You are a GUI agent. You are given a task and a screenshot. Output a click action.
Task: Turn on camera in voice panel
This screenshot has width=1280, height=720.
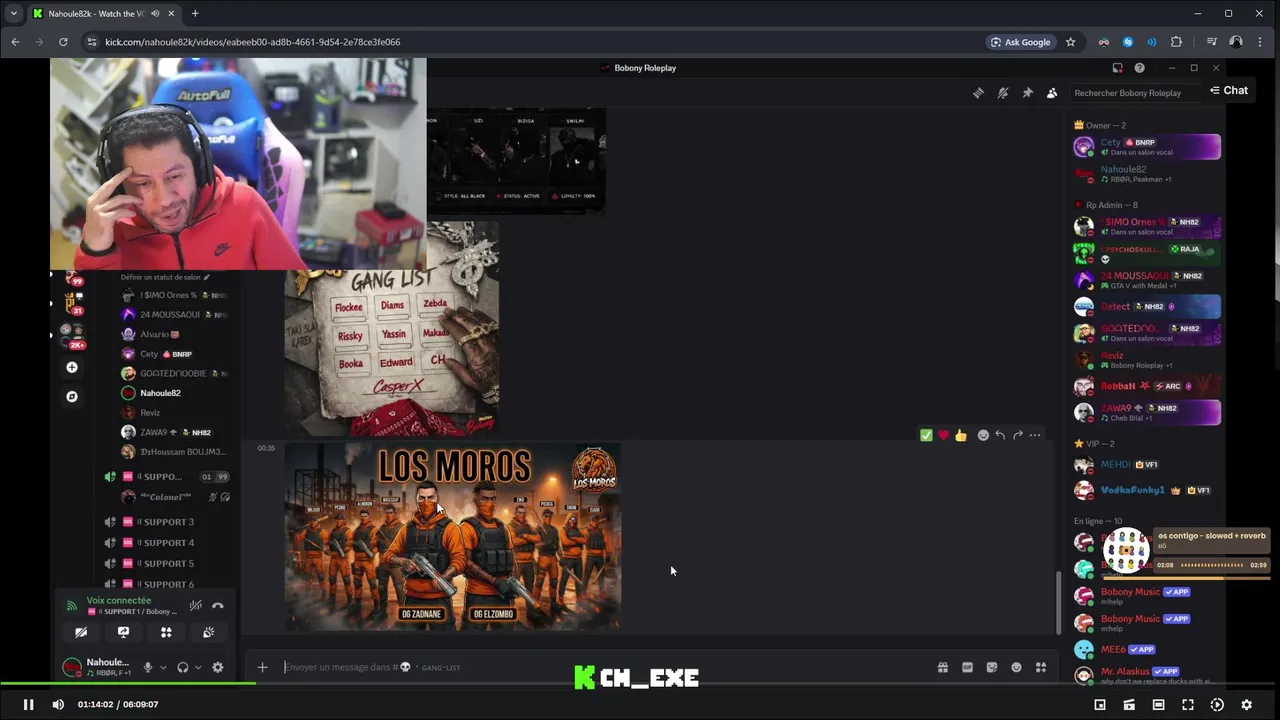pos(81,632)
